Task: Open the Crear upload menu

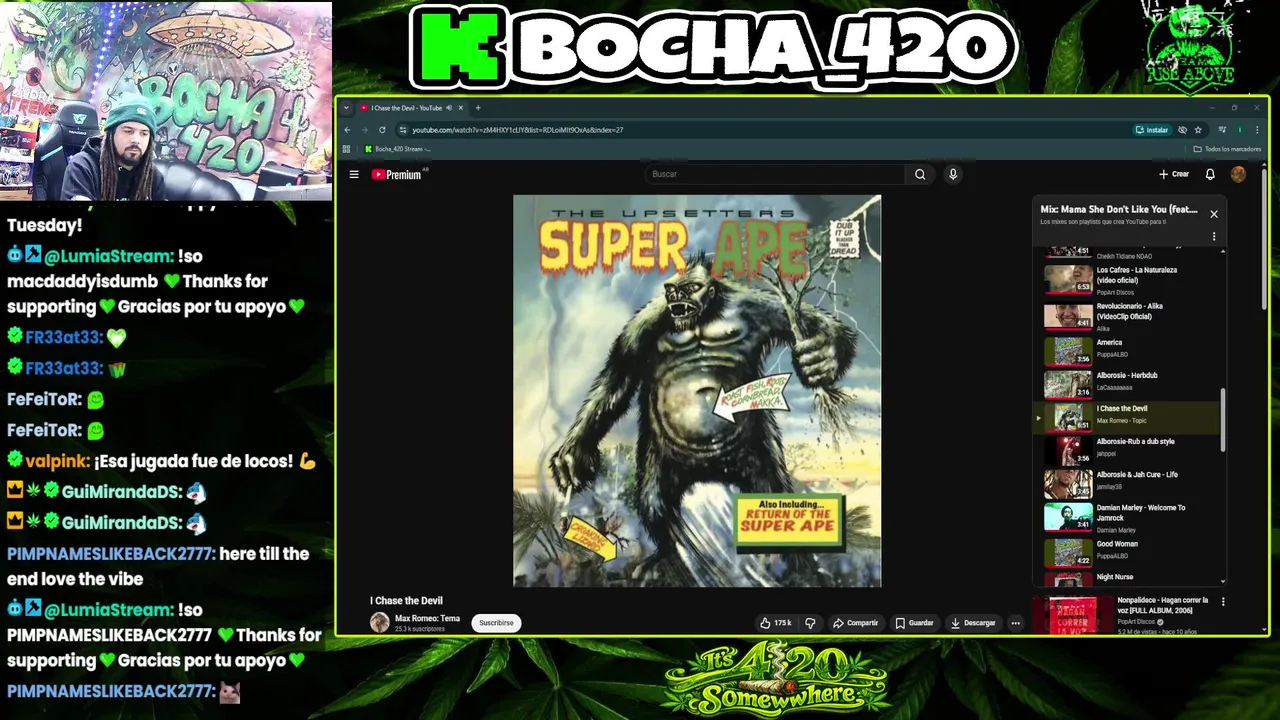Action: tap(1174, 174)
